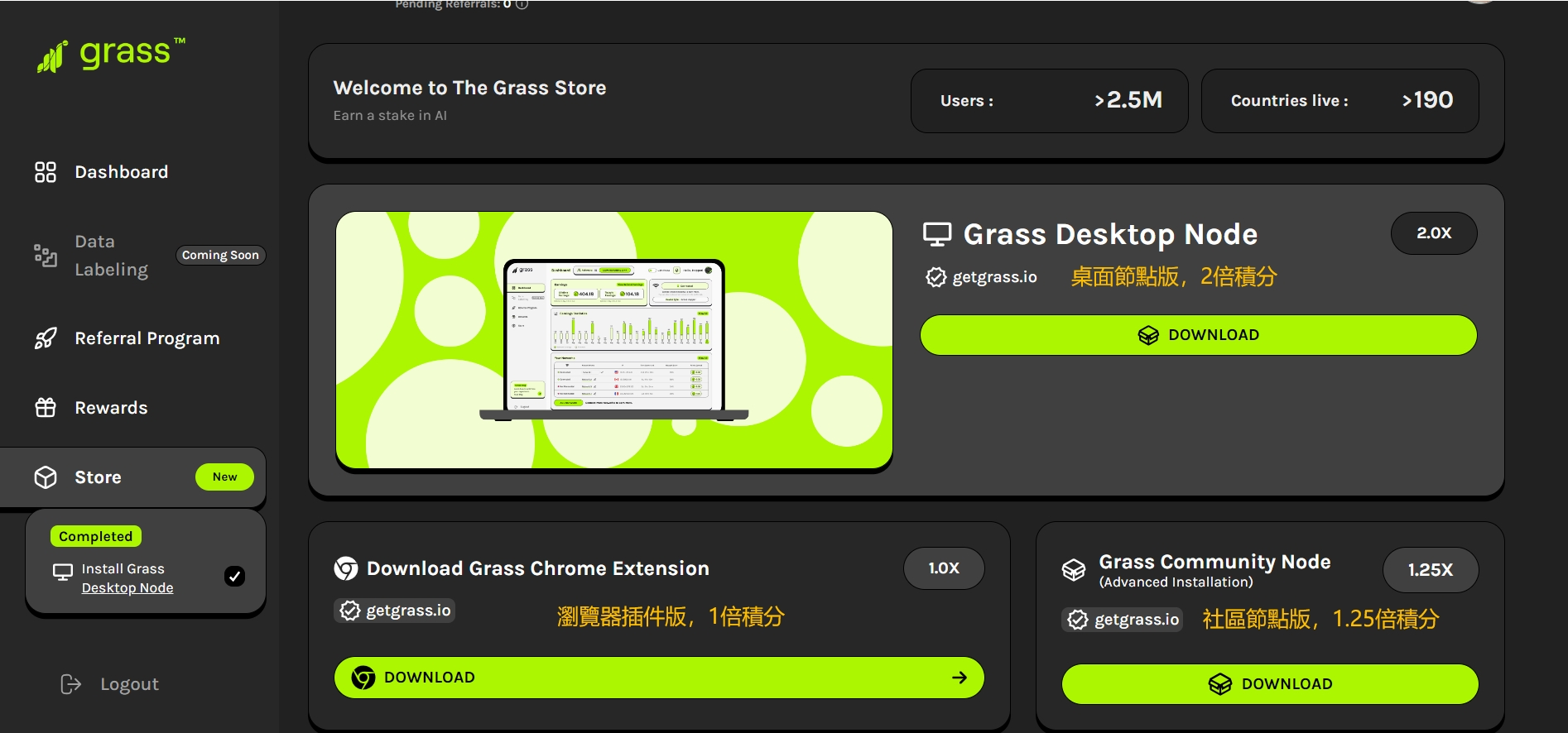Screen dimensions: 1568x733
Task: Open the Dashboard menu item
Action: 121,172
